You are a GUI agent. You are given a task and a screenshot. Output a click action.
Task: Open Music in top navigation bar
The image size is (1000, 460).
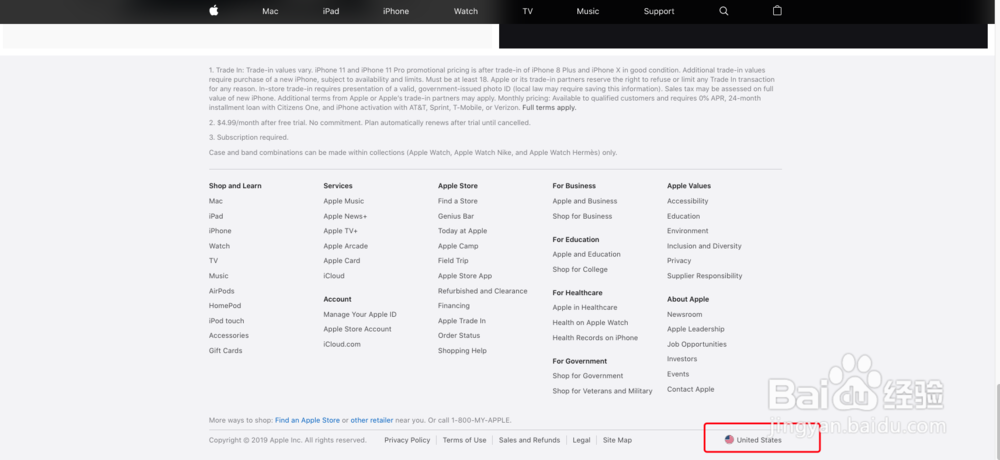588,11
